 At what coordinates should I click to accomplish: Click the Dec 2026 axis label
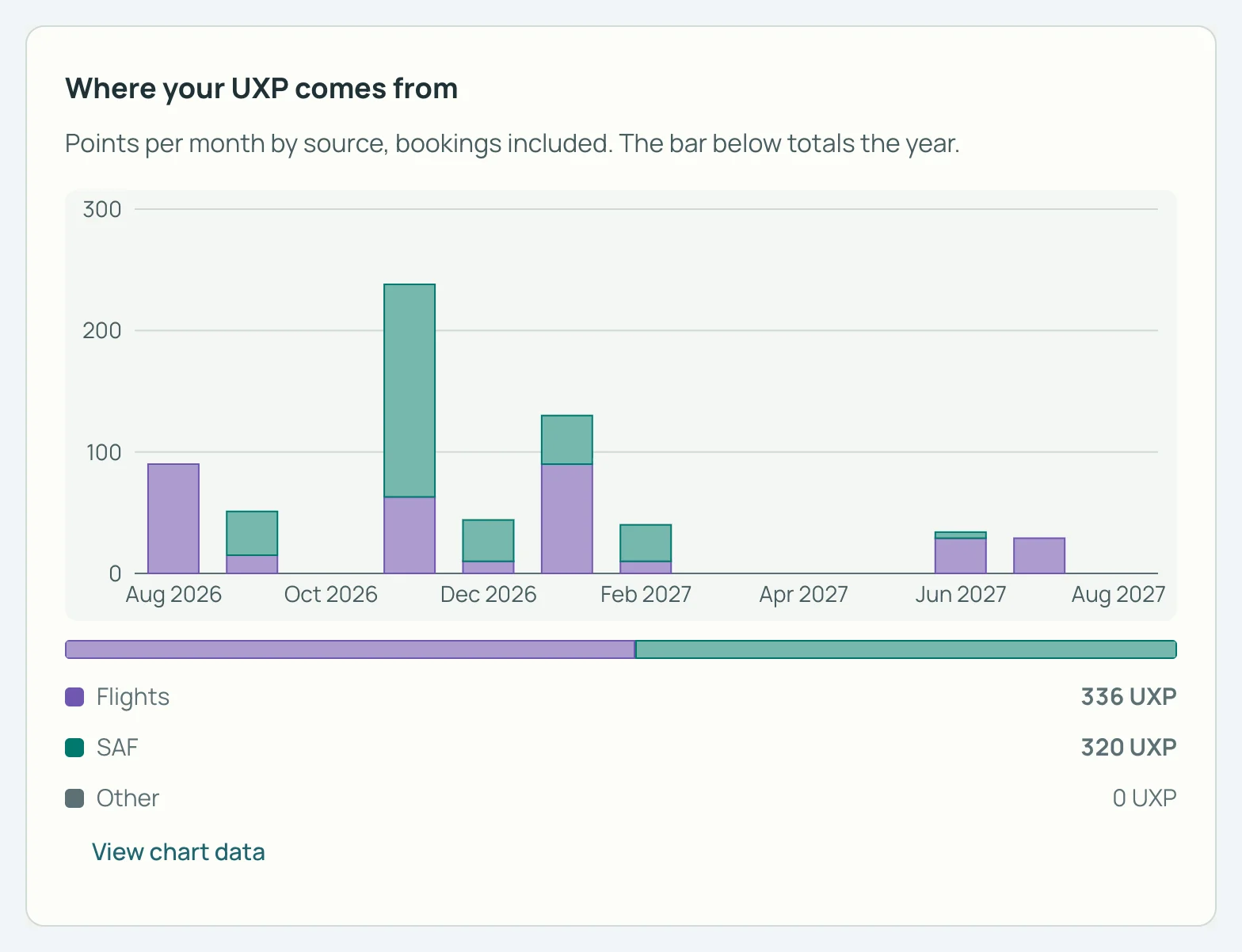[488, 595]
